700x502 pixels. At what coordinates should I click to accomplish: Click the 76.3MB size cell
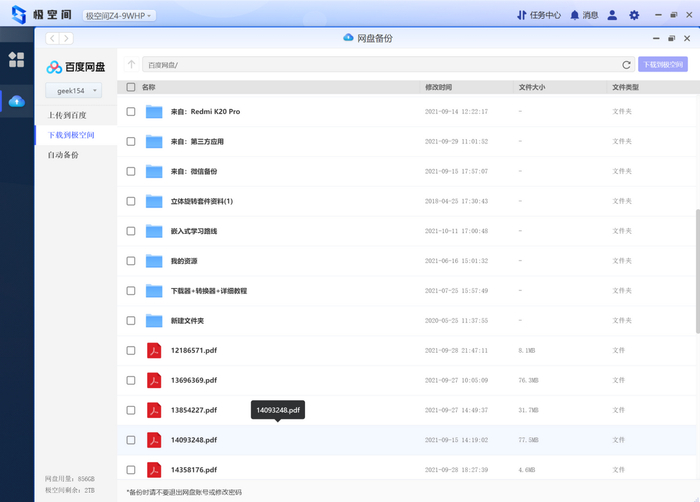(528, 381)
